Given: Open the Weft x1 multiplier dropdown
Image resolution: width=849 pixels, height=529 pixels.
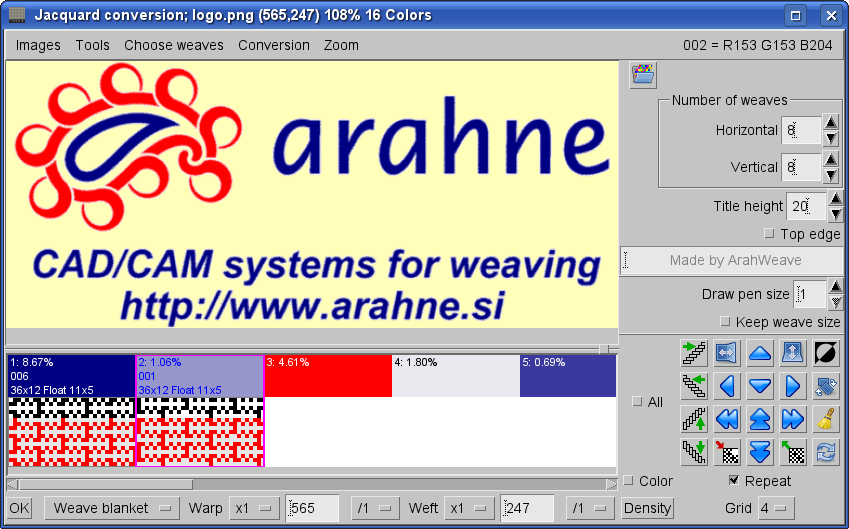Looking at the screenshot, I should (x=468, y=508).
